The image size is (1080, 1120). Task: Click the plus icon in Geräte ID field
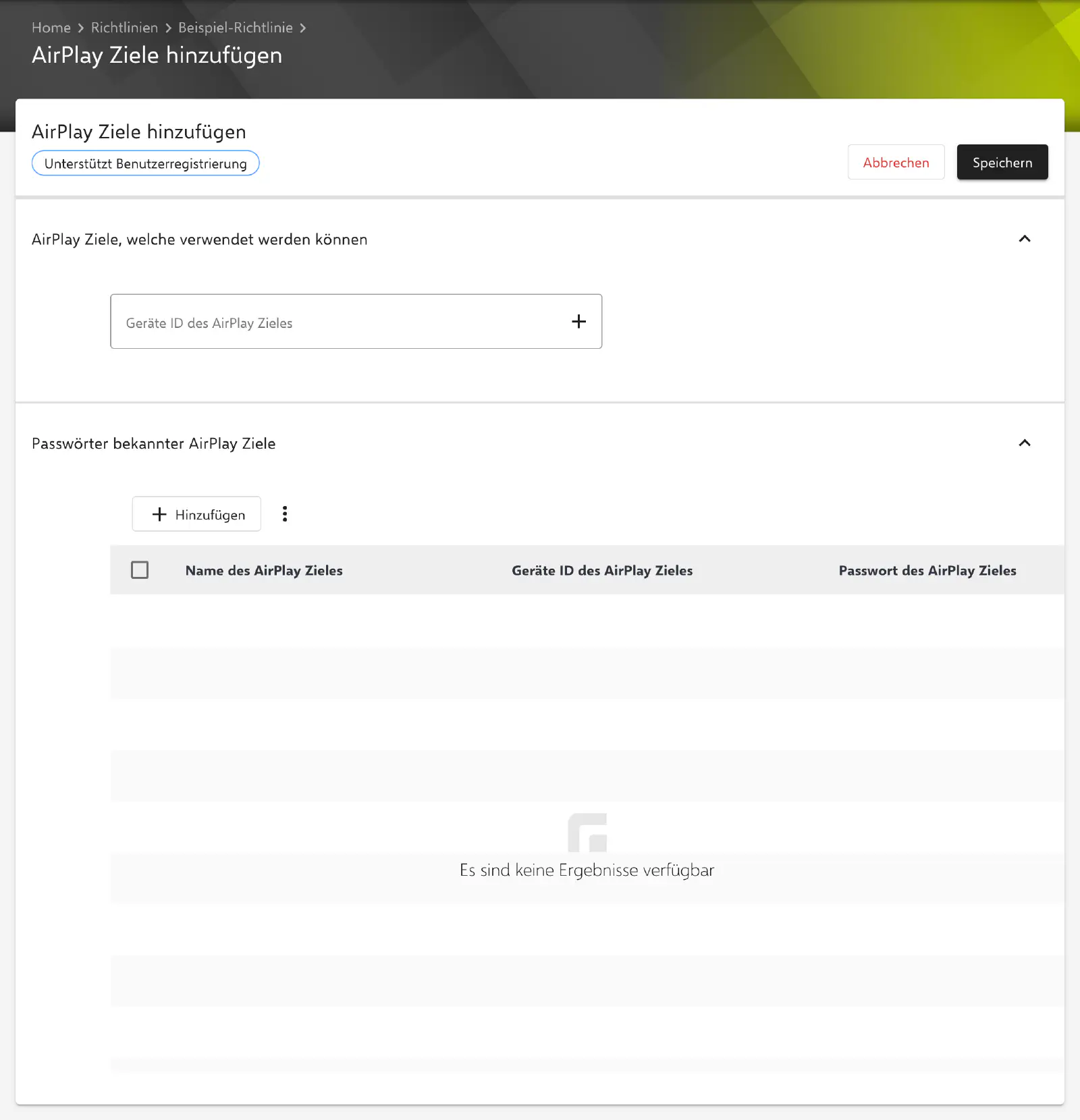click(x=578, y=322)
